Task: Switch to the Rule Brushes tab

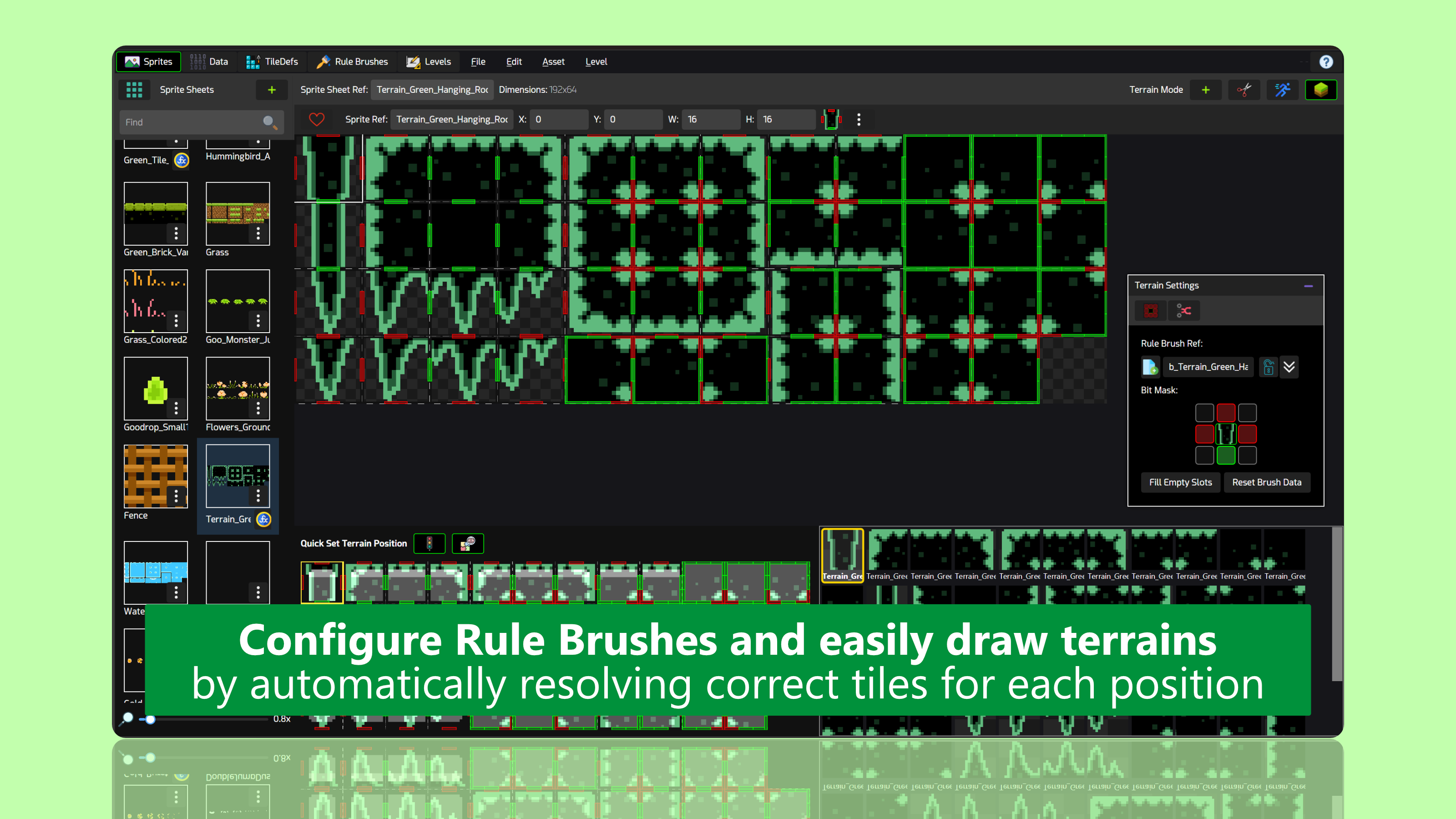Action: 352,61
